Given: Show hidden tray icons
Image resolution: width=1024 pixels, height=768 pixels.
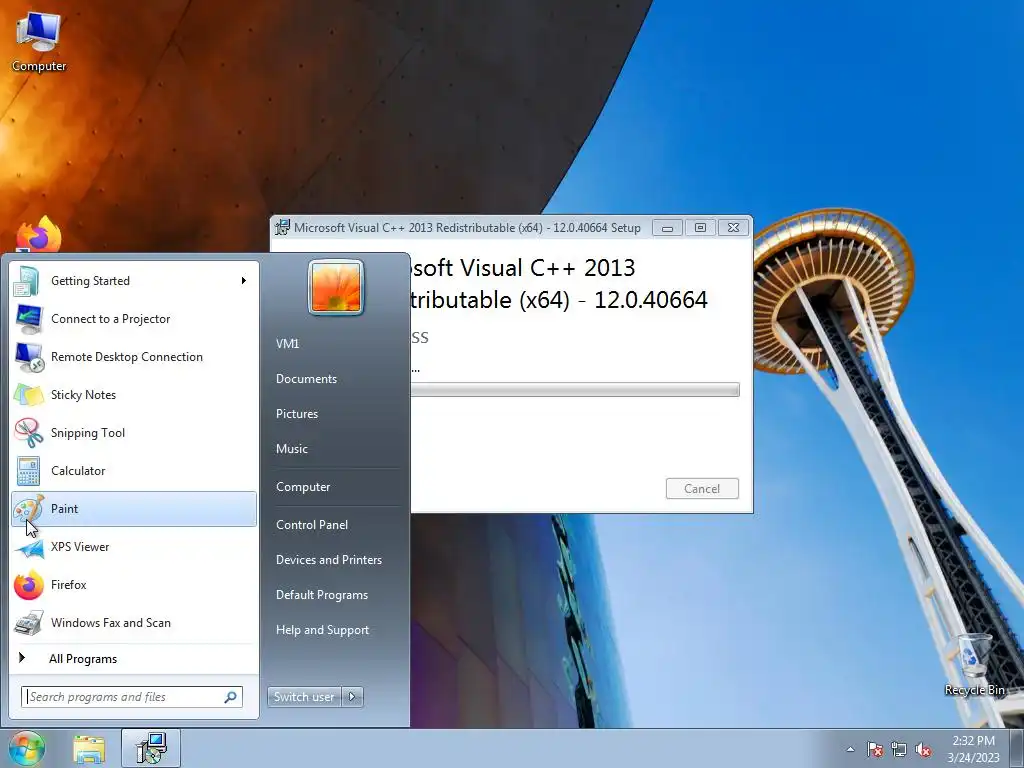Looking at the screenshot, I should [850, 749].
